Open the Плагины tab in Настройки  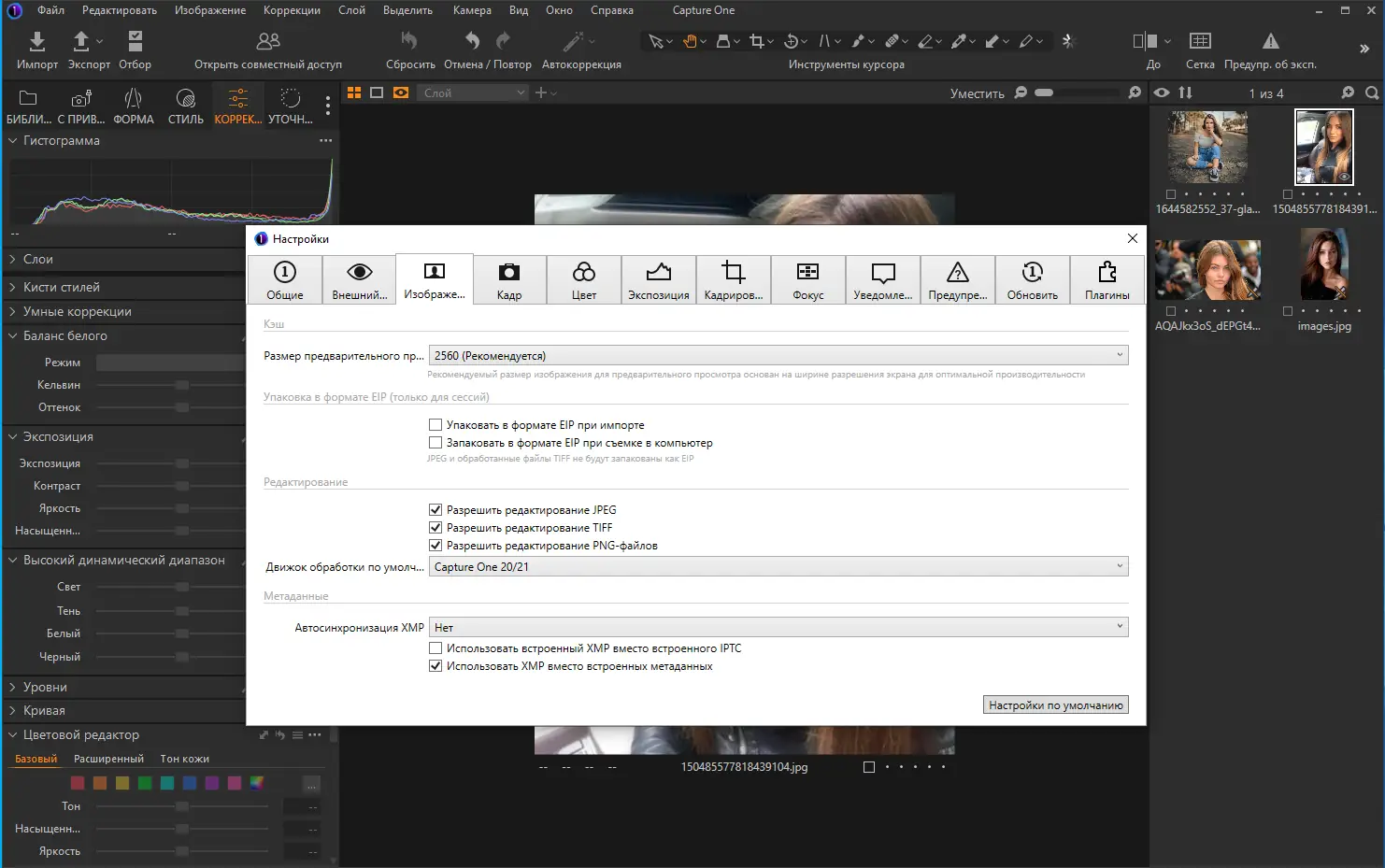tap(1107, 279)
